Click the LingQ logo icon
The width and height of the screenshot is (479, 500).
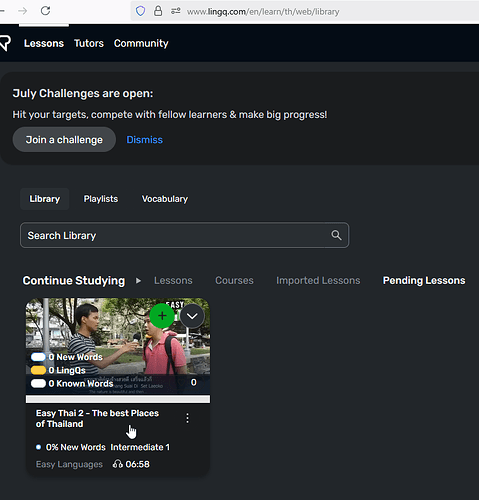pyautogui.click(x=5, y=43)
